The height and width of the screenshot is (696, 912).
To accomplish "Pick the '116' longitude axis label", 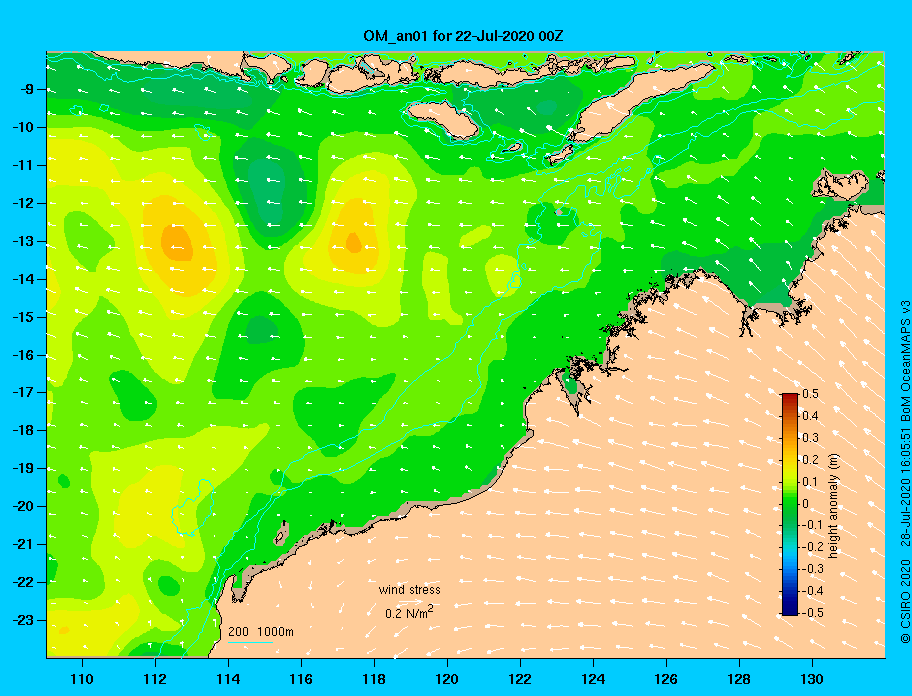I will click(x=301, y=679).
